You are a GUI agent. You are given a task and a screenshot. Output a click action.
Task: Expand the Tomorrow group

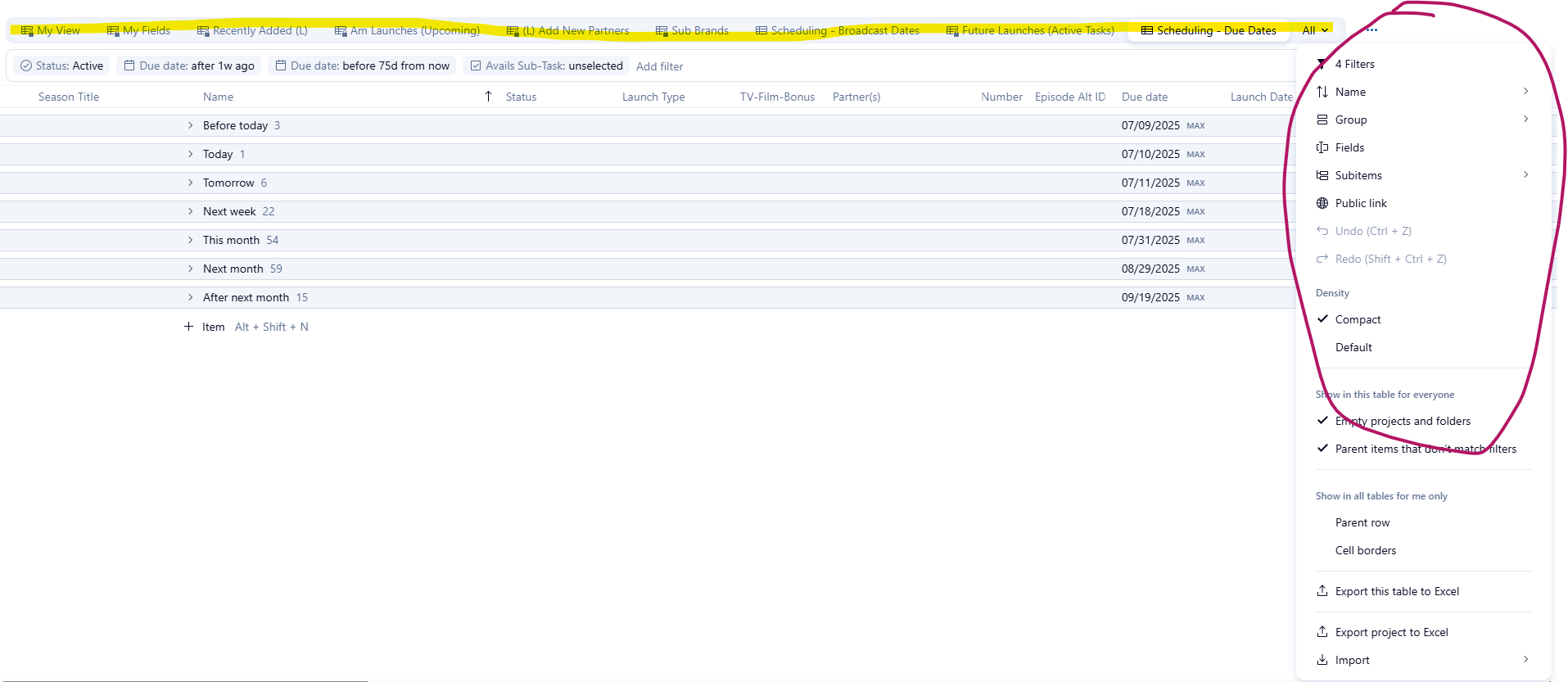coord(191,183)
